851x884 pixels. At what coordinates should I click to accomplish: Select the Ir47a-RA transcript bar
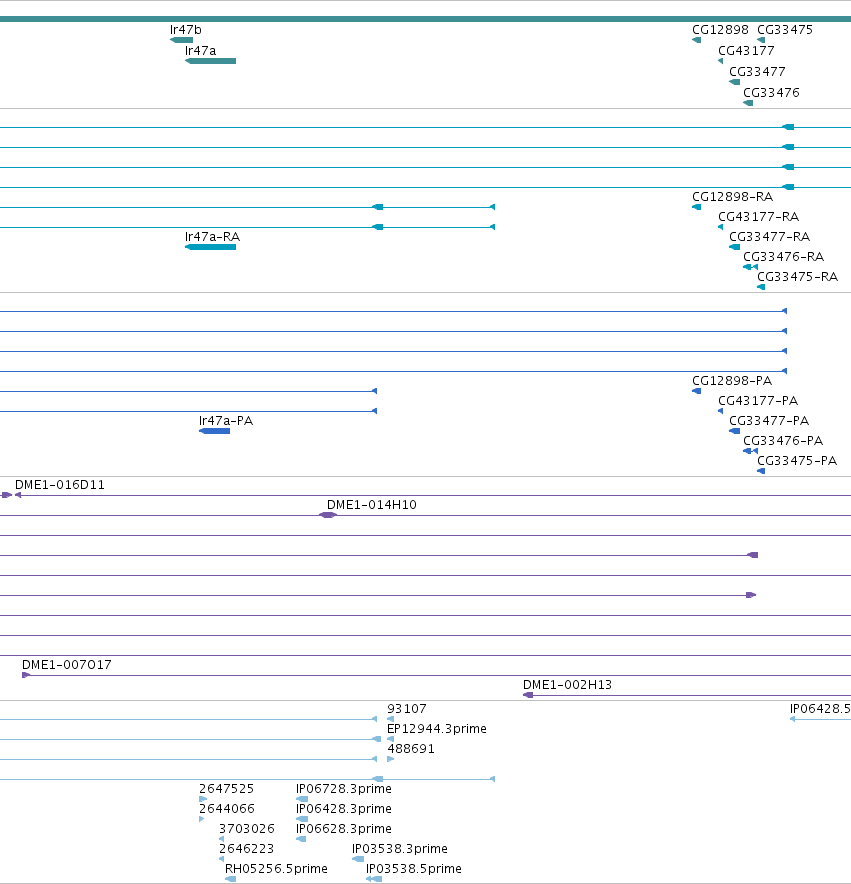click(210, 247)
